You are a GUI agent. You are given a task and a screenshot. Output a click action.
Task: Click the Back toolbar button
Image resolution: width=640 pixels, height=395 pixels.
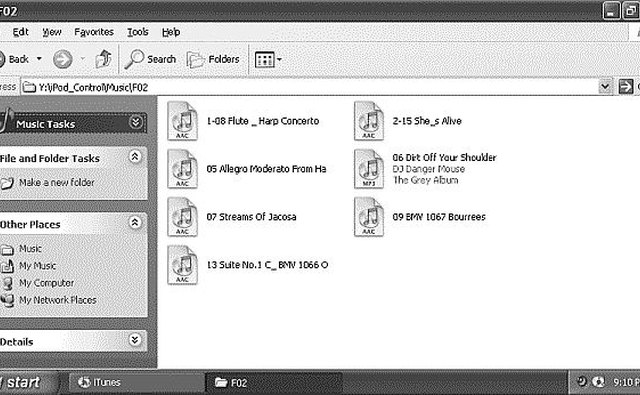(x=14, y=60)
